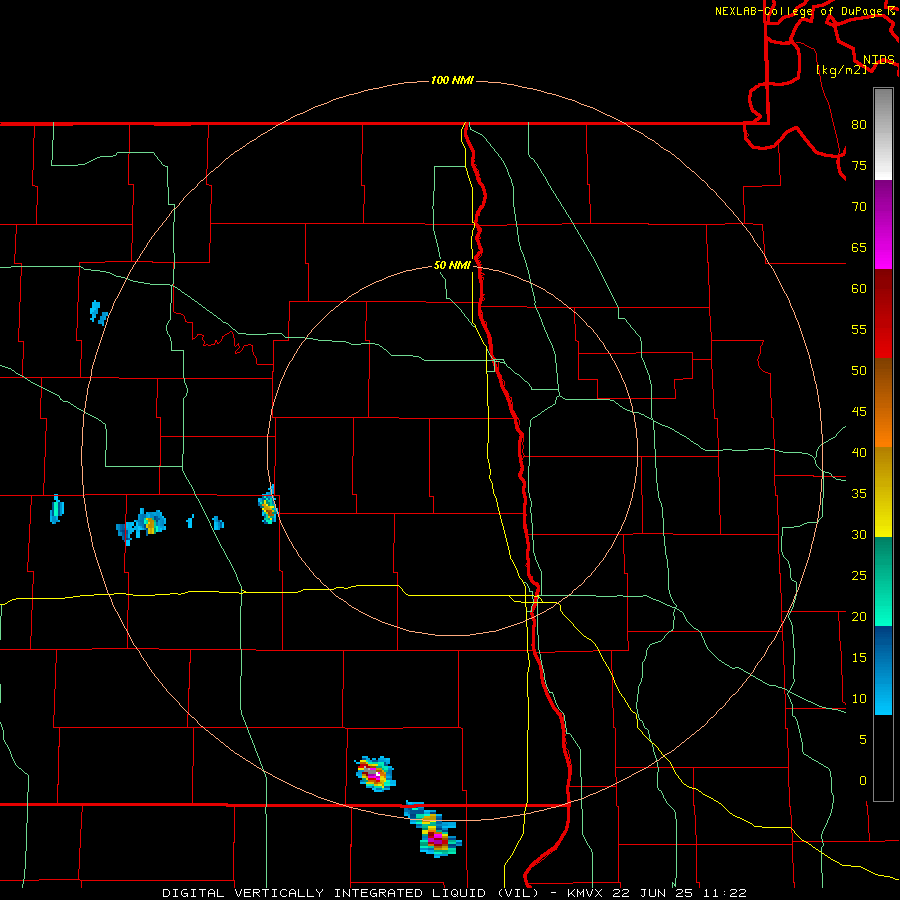Click the '100 NMI' range ring label

[x=452, y=80]
